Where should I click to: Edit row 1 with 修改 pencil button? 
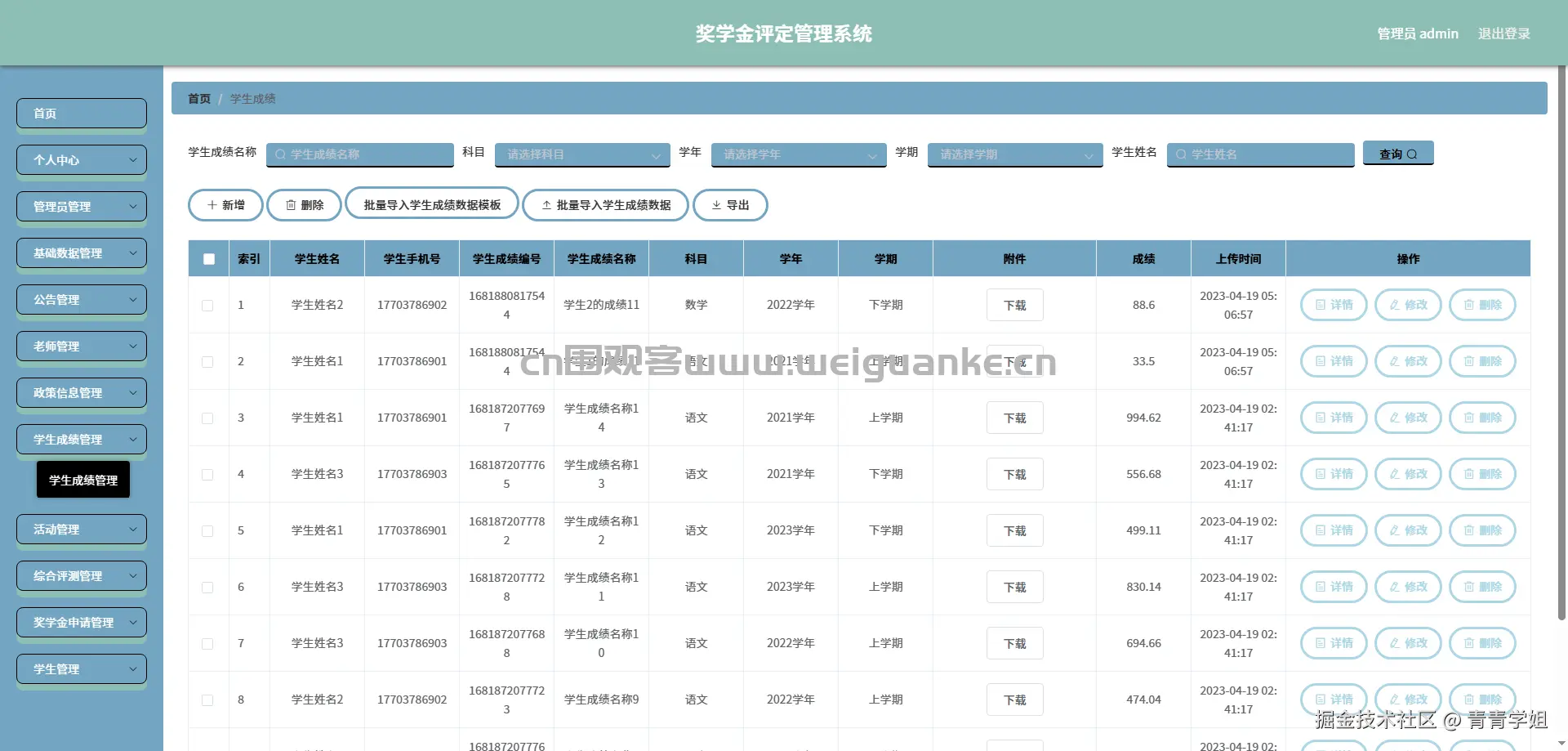1408,305
